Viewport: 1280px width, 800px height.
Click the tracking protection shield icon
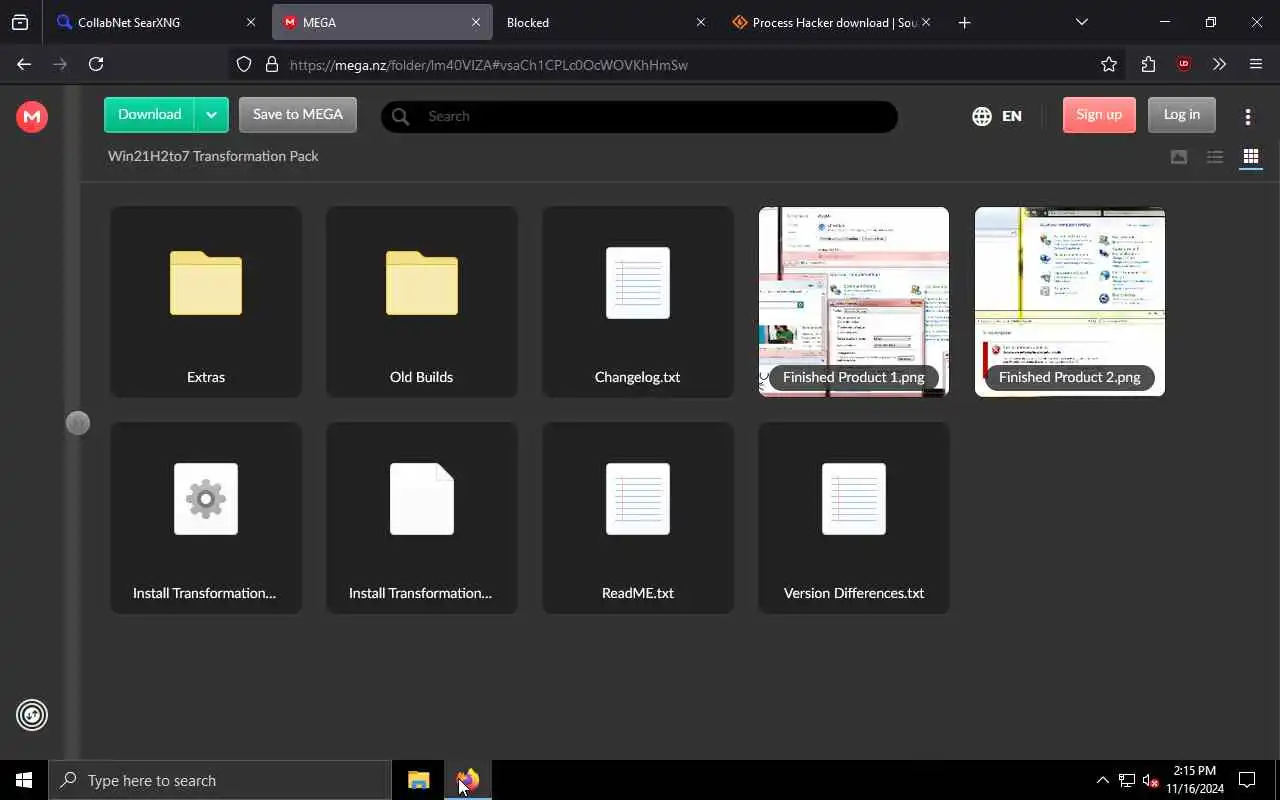tap(244, 64)
